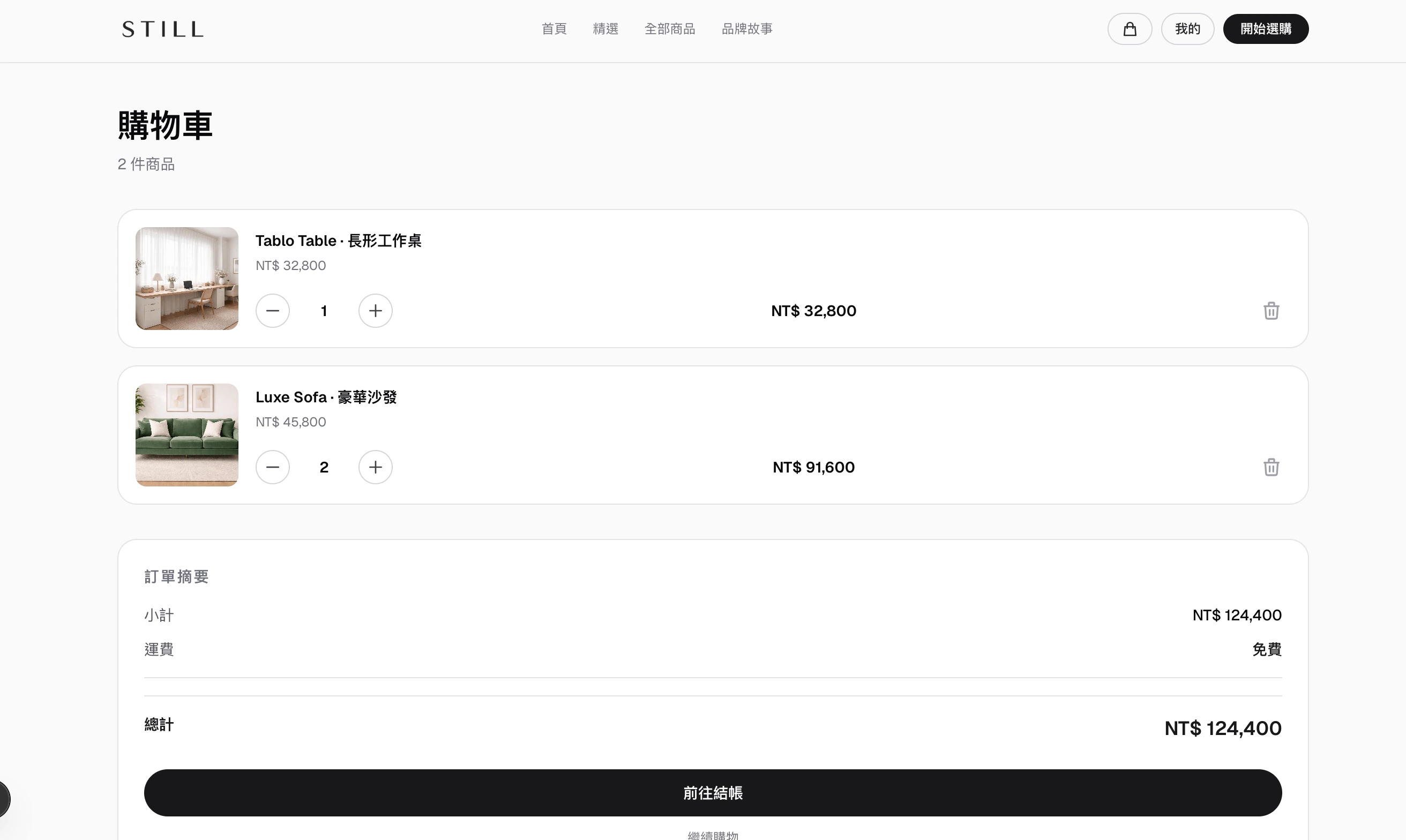Delete Tablo Table with the trash icon
The height and width of the screenshot is (840, 1406).
[1271, 311]
